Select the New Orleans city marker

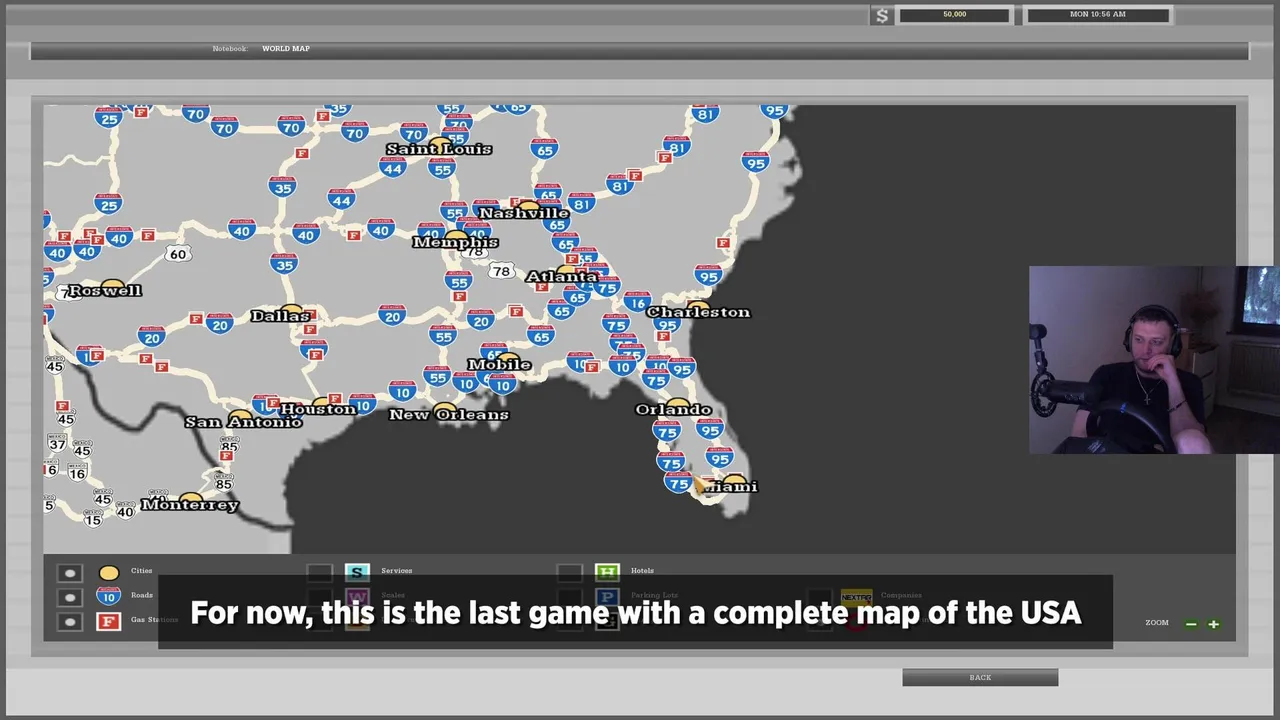[x=444, y=408]
